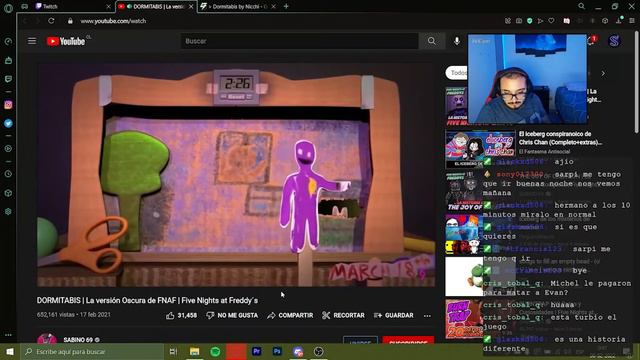Click the GUARDAR save button
This screenshot has width=640, height=360.
394,315
